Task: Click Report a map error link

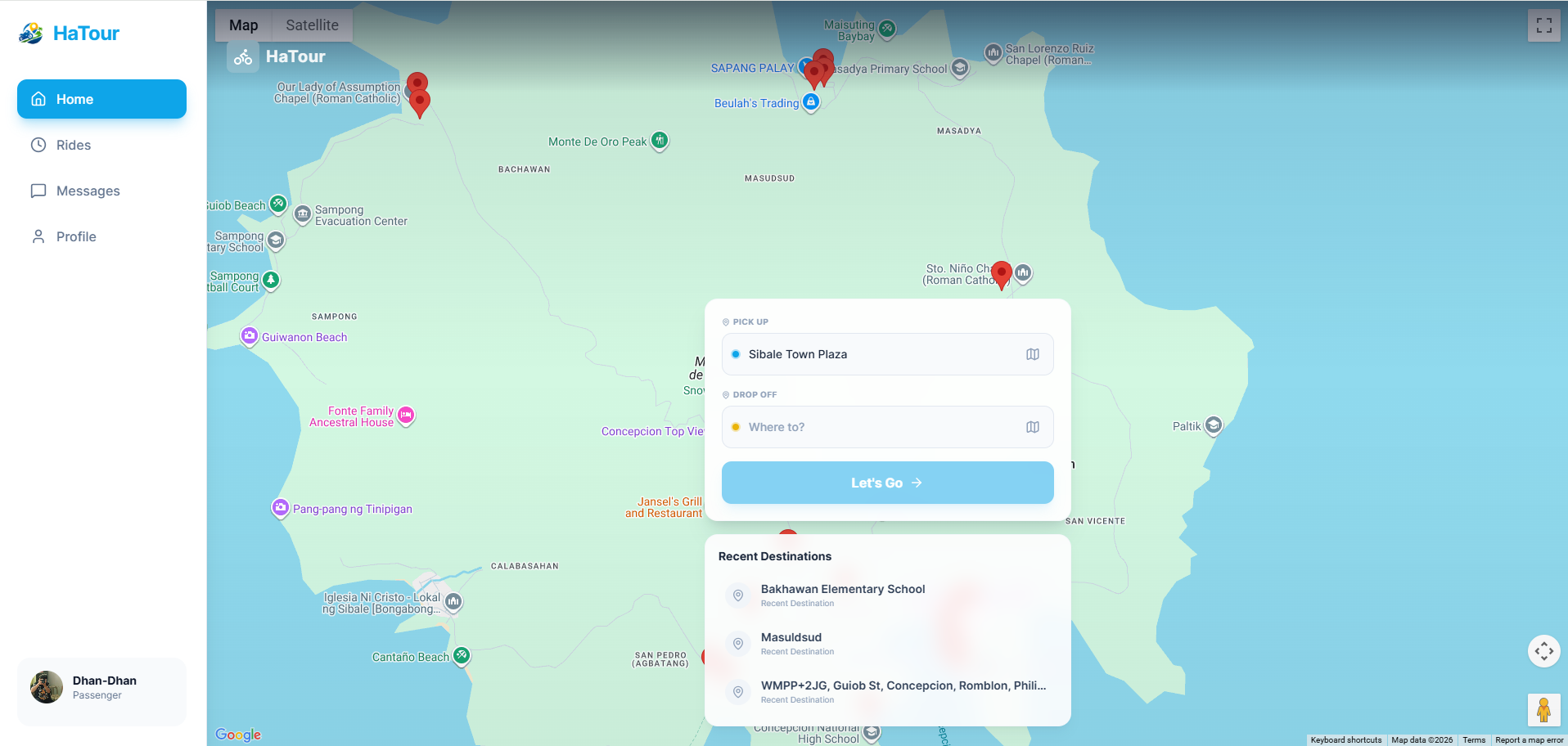Action: point(1529,740)
